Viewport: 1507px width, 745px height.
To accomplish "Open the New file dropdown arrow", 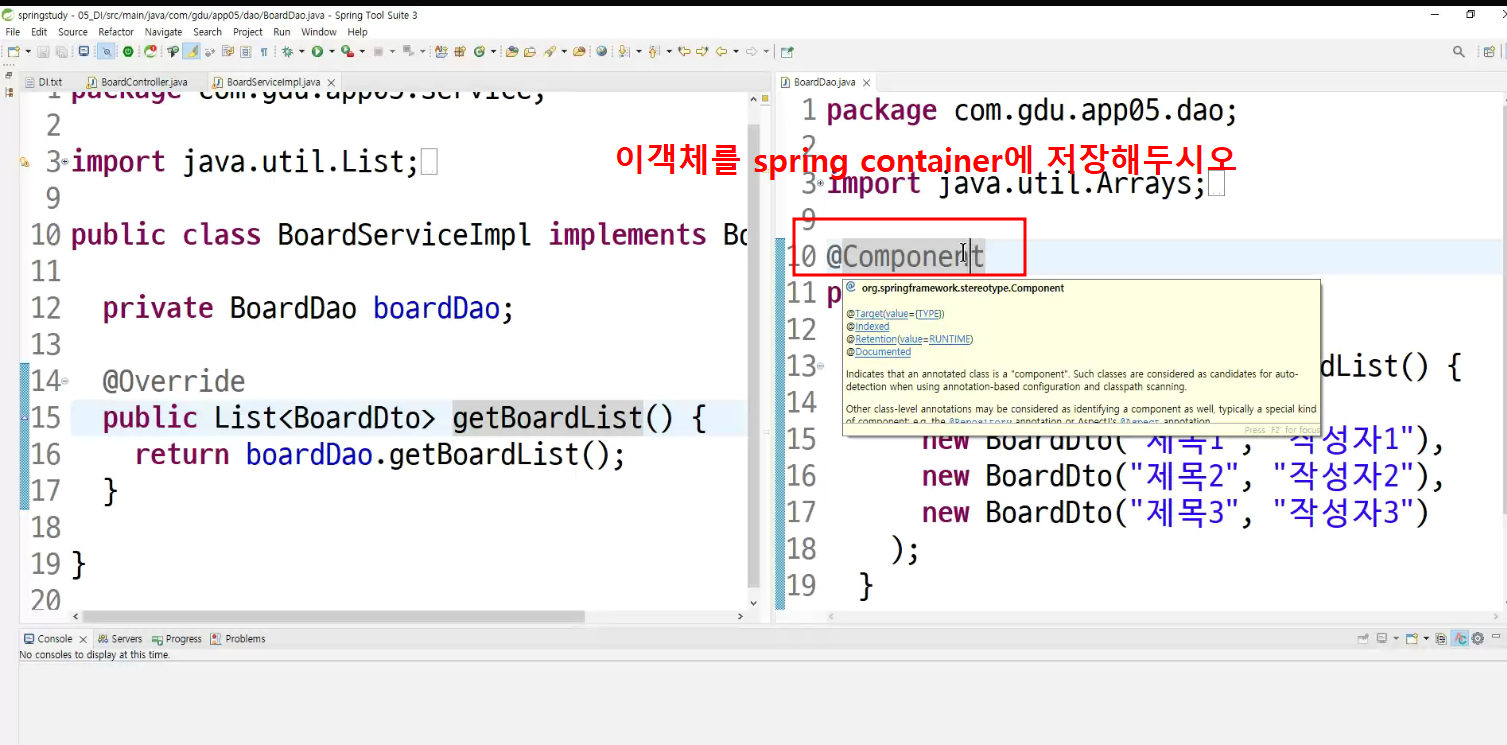I will click(x=28, y=51).
